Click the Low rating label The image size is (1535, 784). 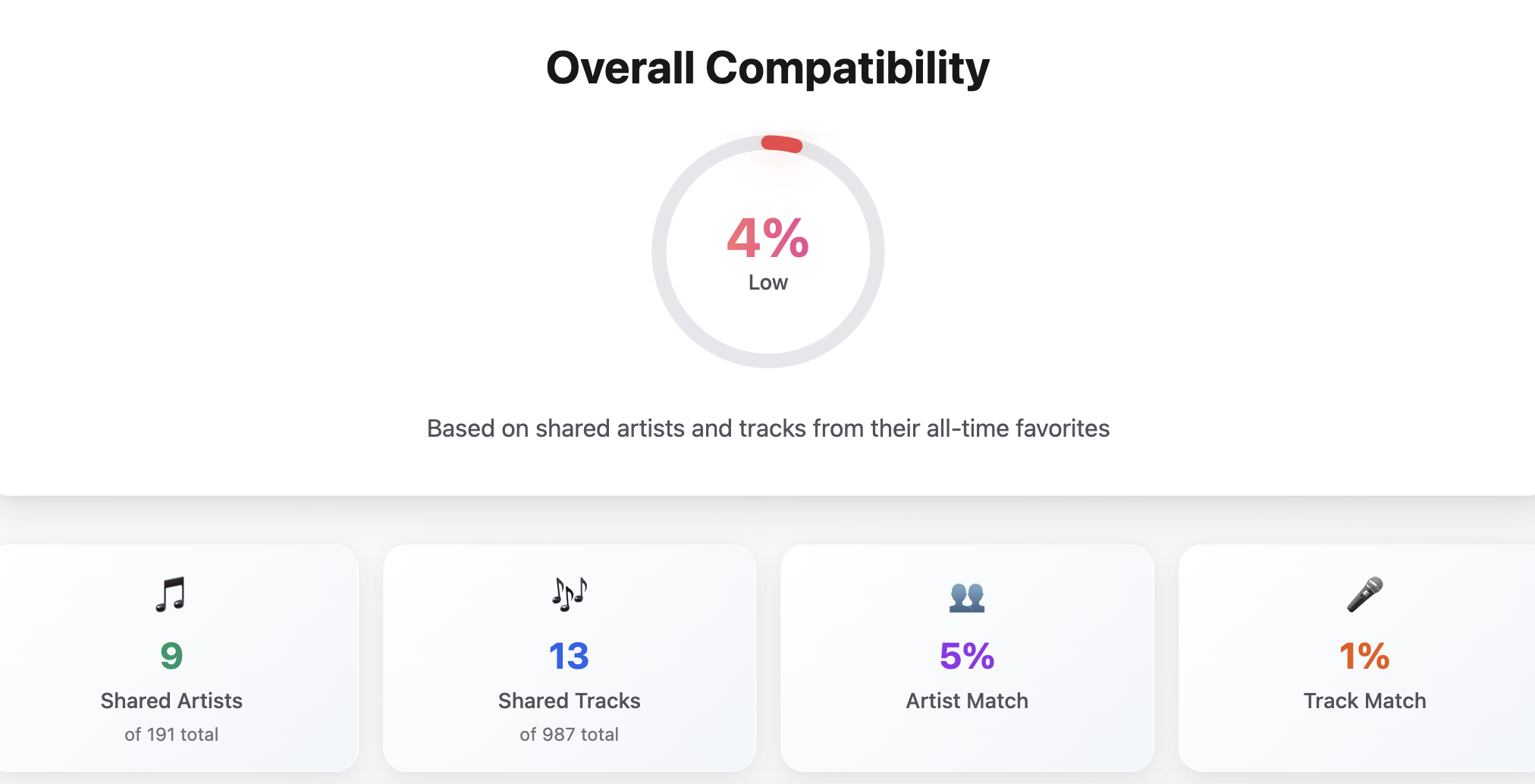pos(767,283)
